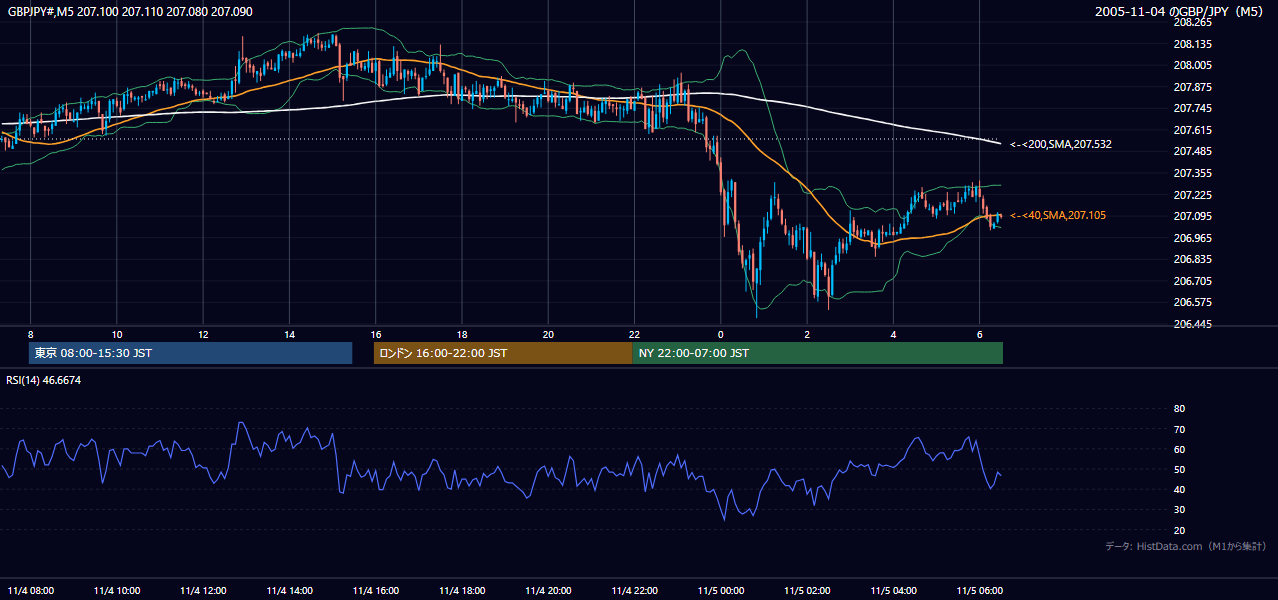Click the 2005-11-04 GBP/JPY (M5) chart title
This screenshot has height=600, width=1278.
pyautogui.click(x=1181, y=11)
